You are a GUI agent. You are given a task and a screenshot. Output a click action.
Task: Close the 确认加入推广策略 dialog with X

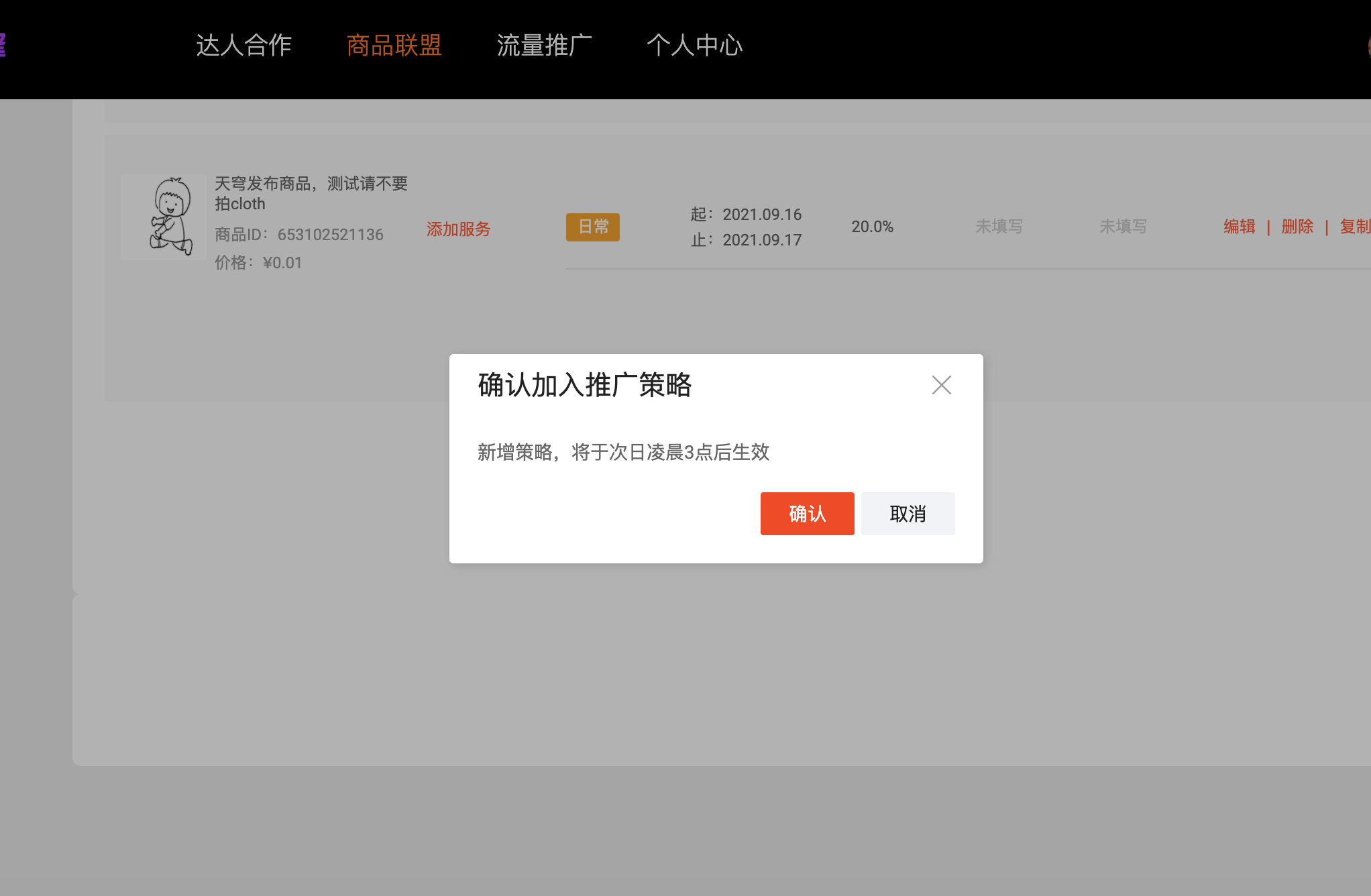point(942,385)
